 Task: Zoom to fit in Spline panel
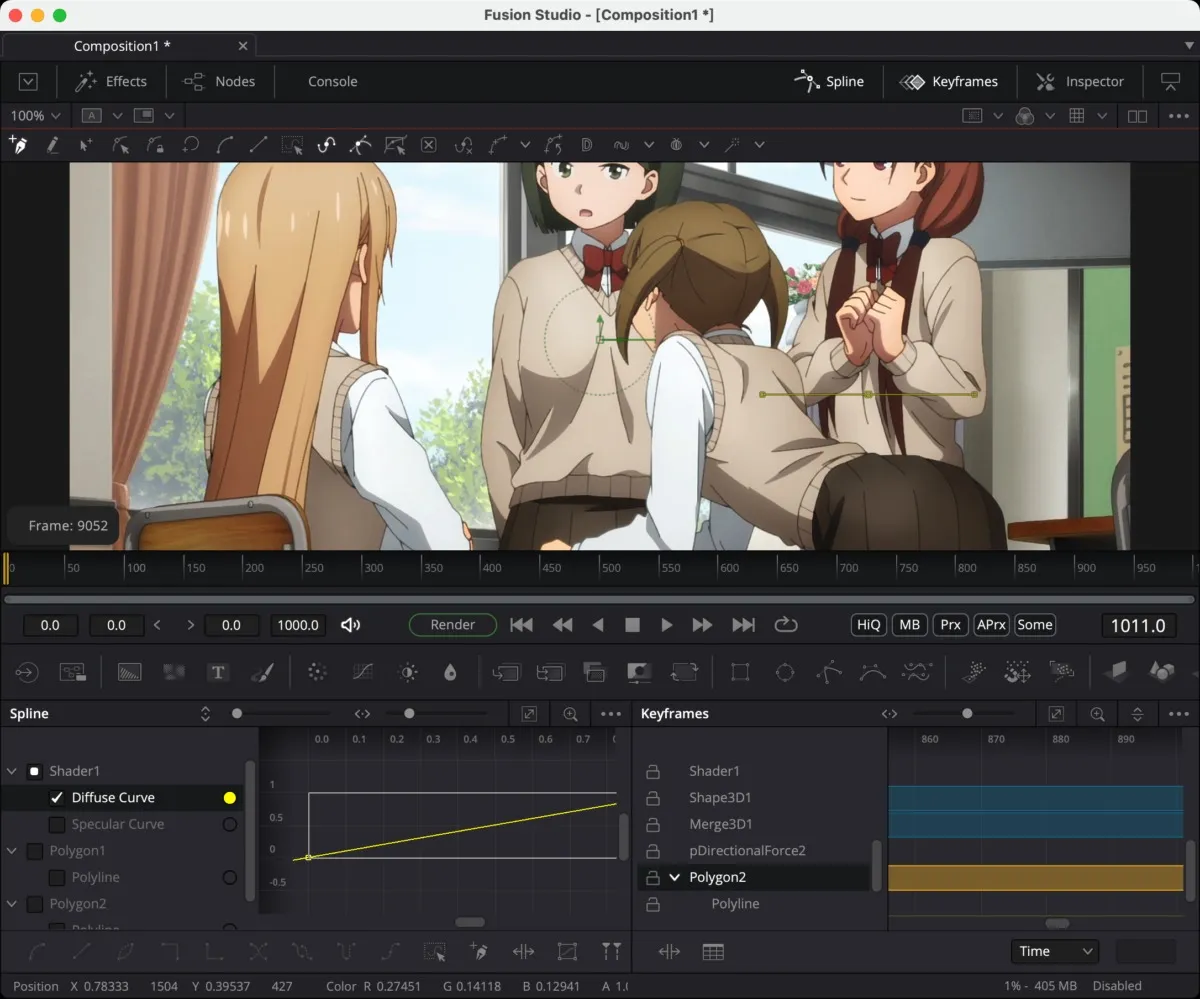529,714
